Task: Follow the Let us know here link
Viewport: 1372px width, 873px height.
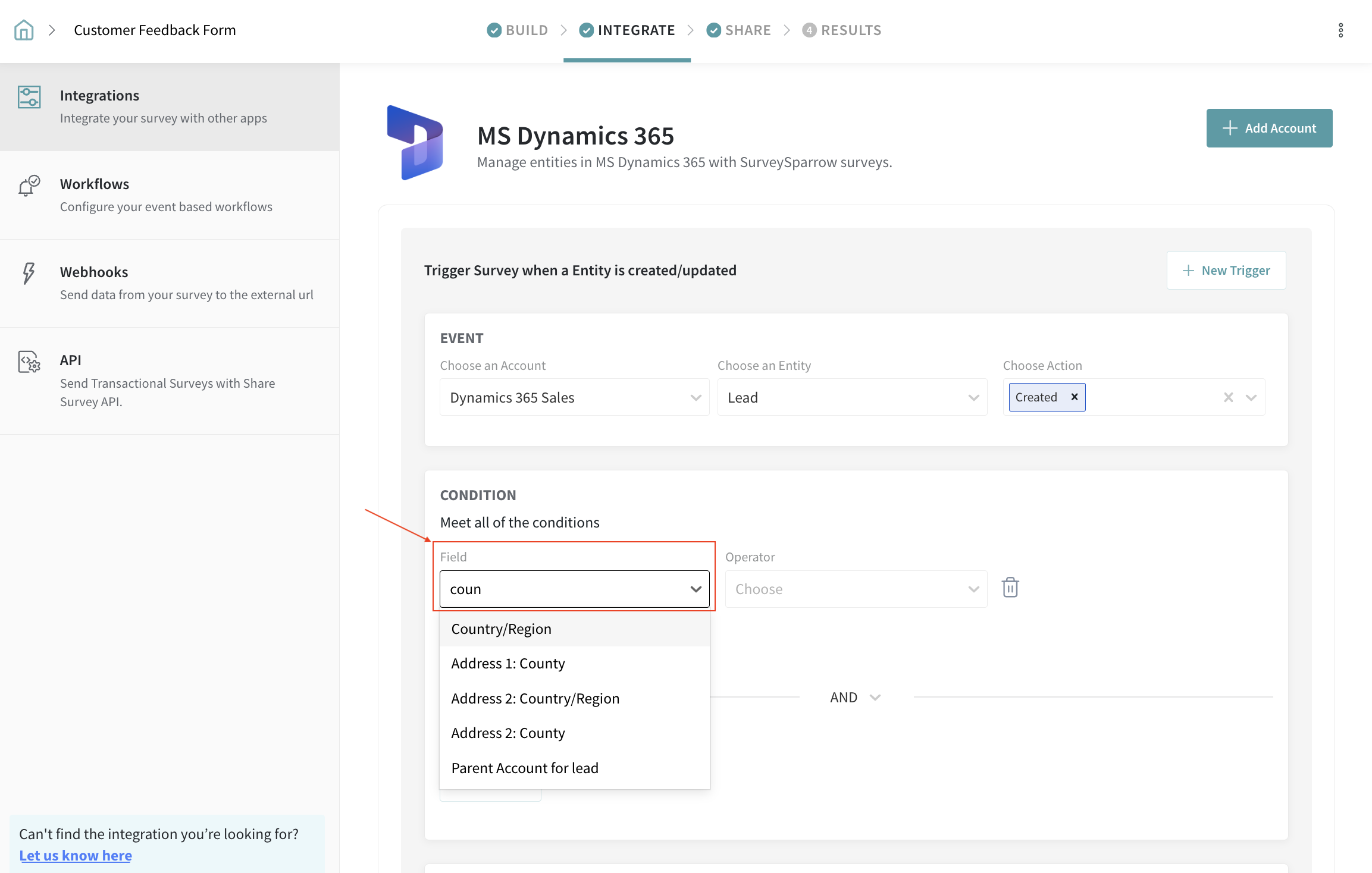Action: point(76,855)
